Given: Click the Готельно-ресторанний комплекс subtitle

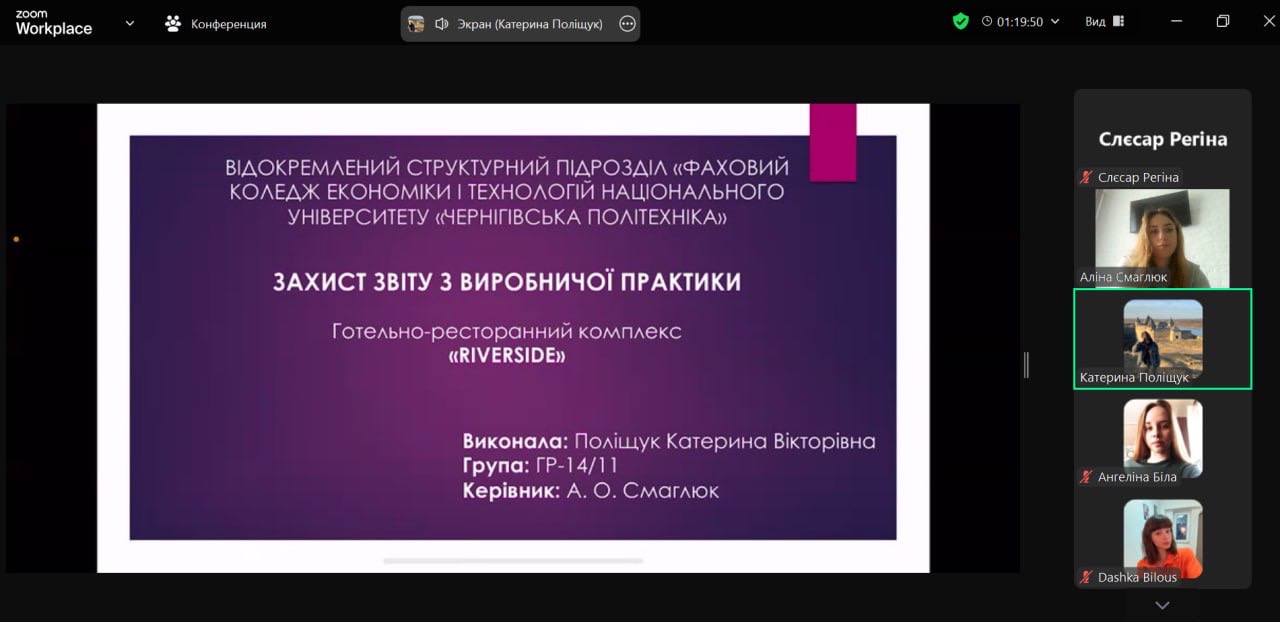Looking at the screenshot, I should (507, 331).
